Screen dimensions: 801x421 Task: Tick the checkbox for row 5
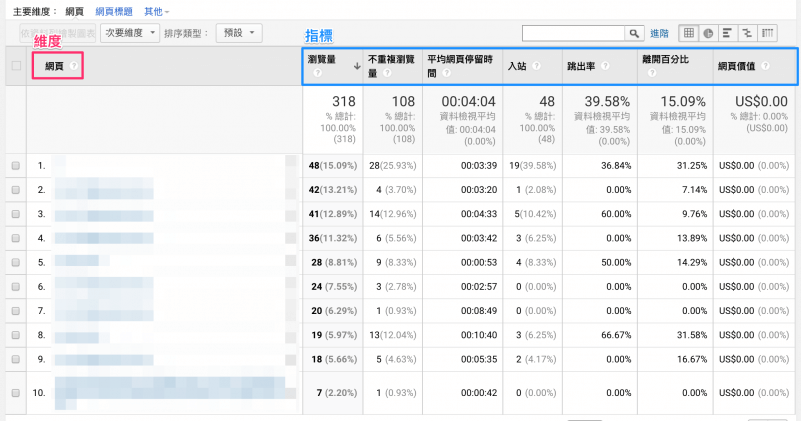pyautogui.click(x=15, y=261)
